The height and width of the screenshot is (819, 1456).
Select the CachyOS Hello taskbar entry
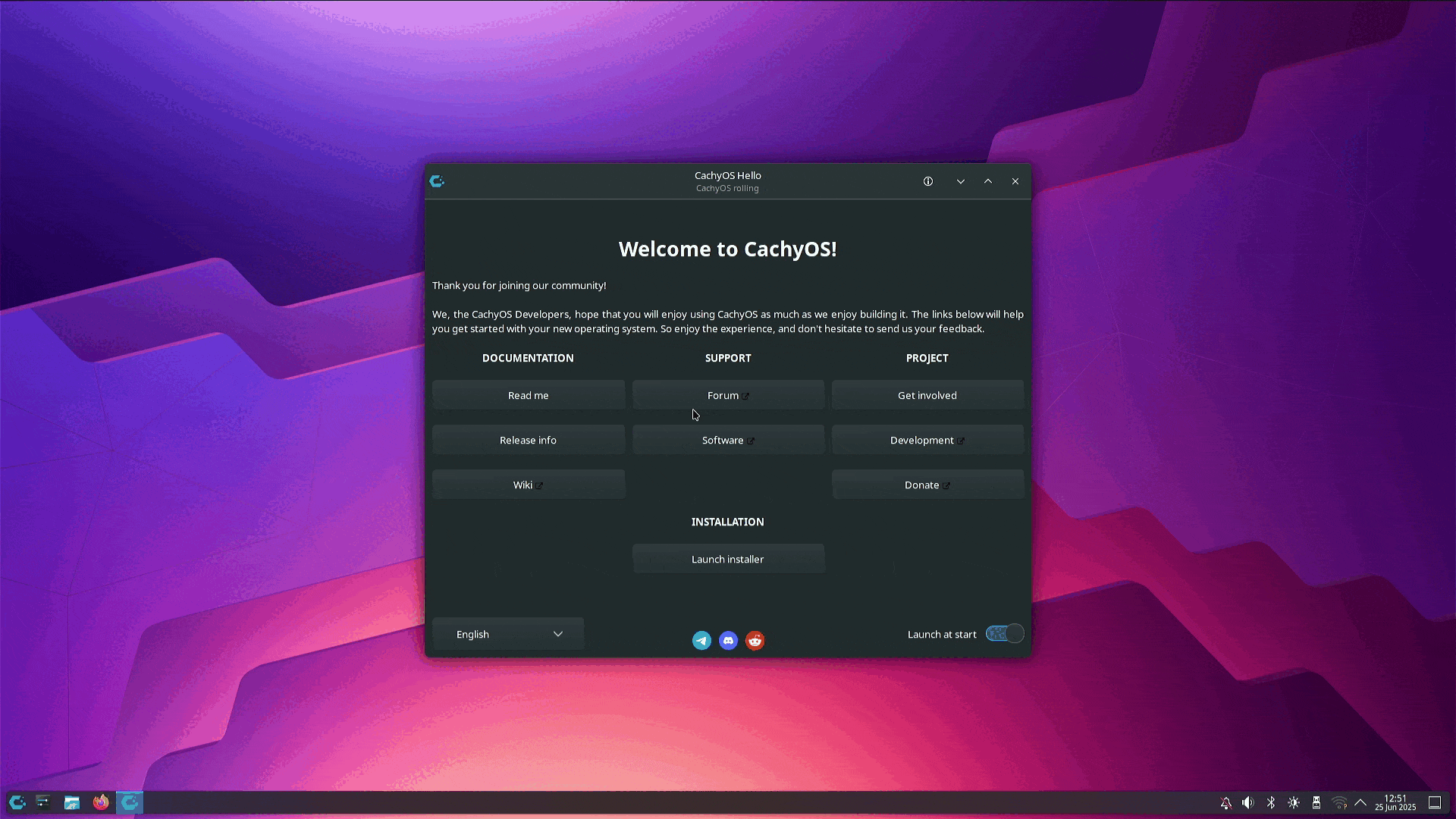[x=130, y=802]
